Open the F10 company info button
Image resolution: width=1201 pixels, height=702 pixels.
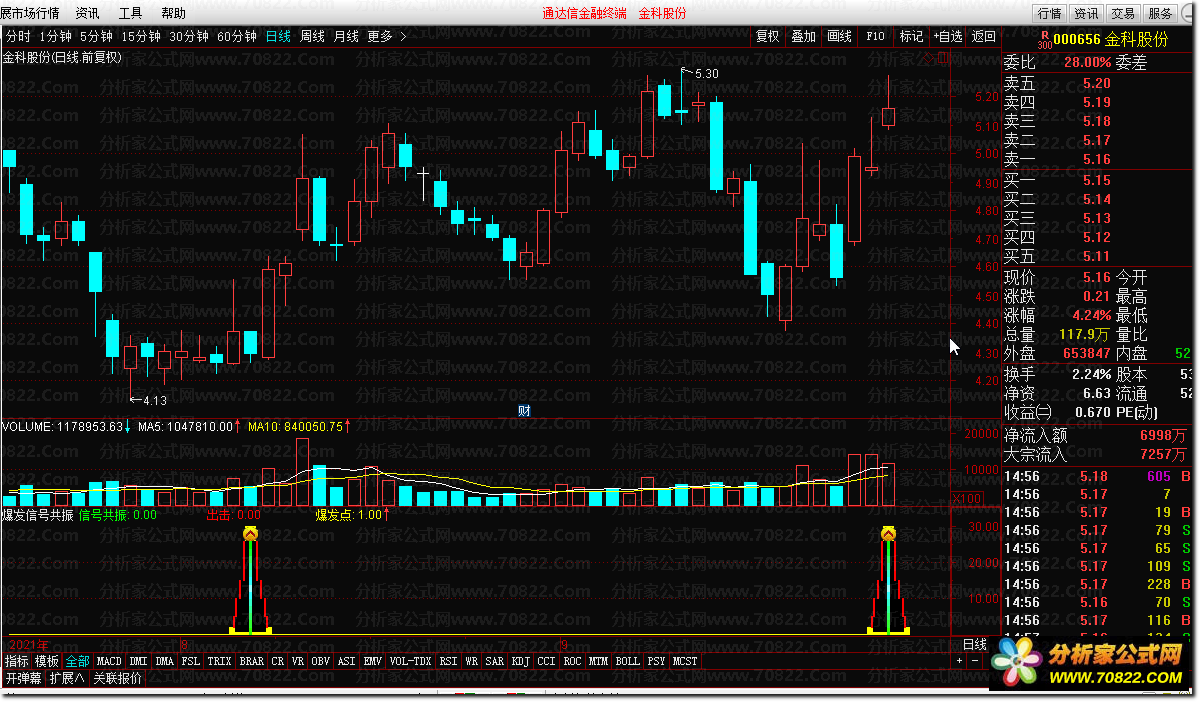point(875,36)
